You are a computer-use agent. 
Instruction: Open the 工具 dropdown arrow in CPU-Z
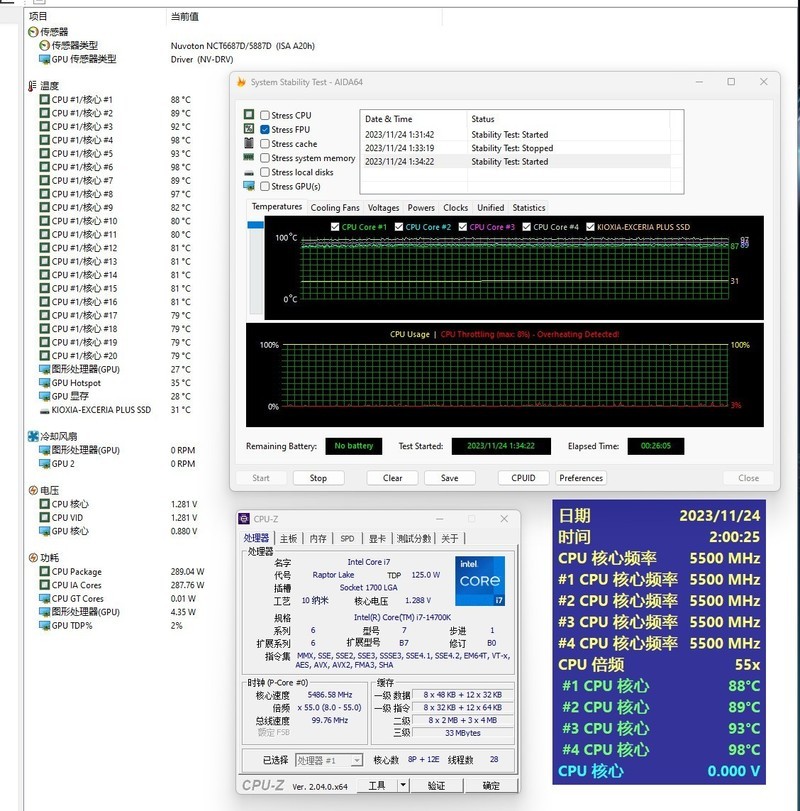point(403,785)
